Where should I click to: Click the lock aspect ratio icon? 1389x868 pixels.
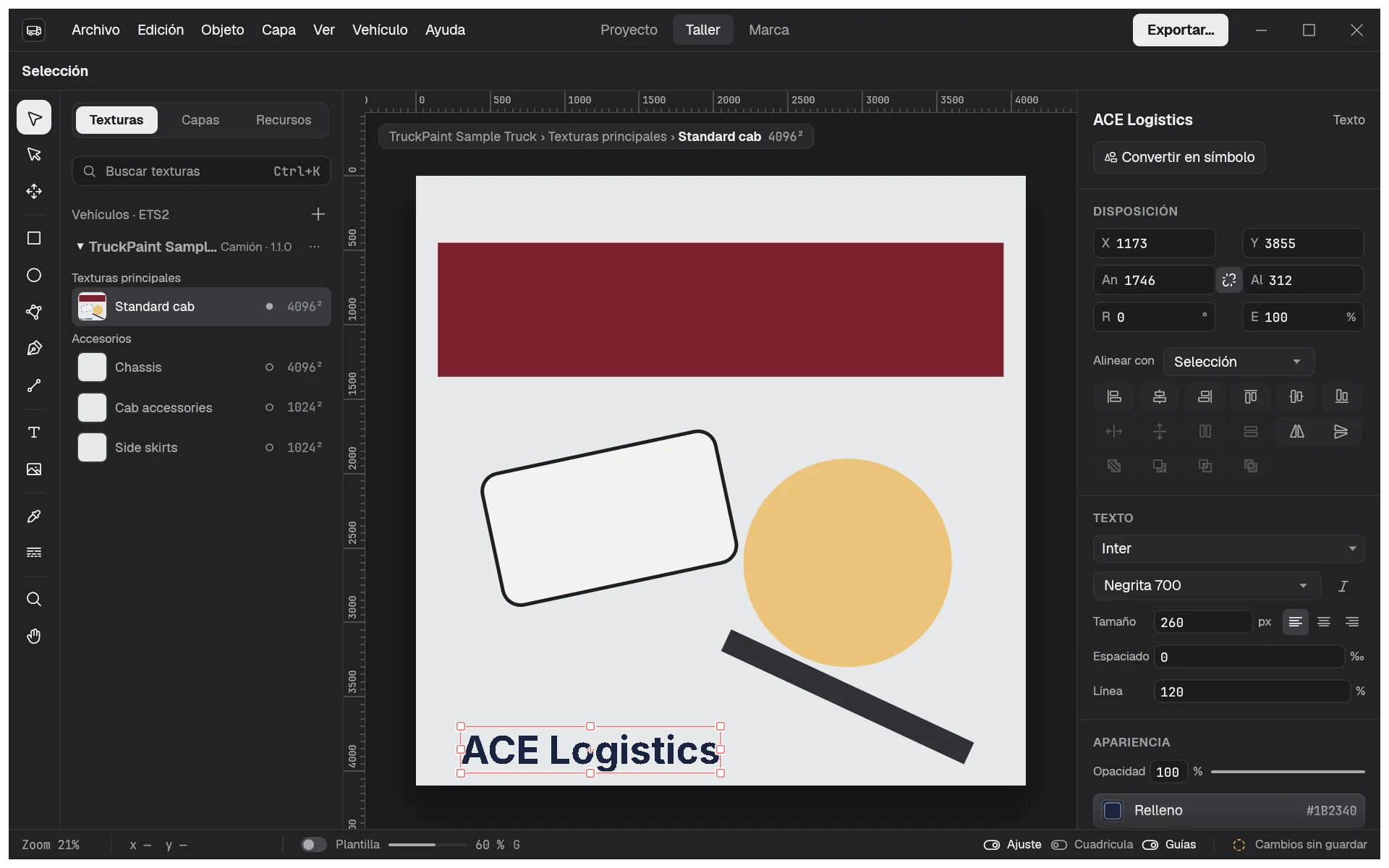pos(1228,280)
